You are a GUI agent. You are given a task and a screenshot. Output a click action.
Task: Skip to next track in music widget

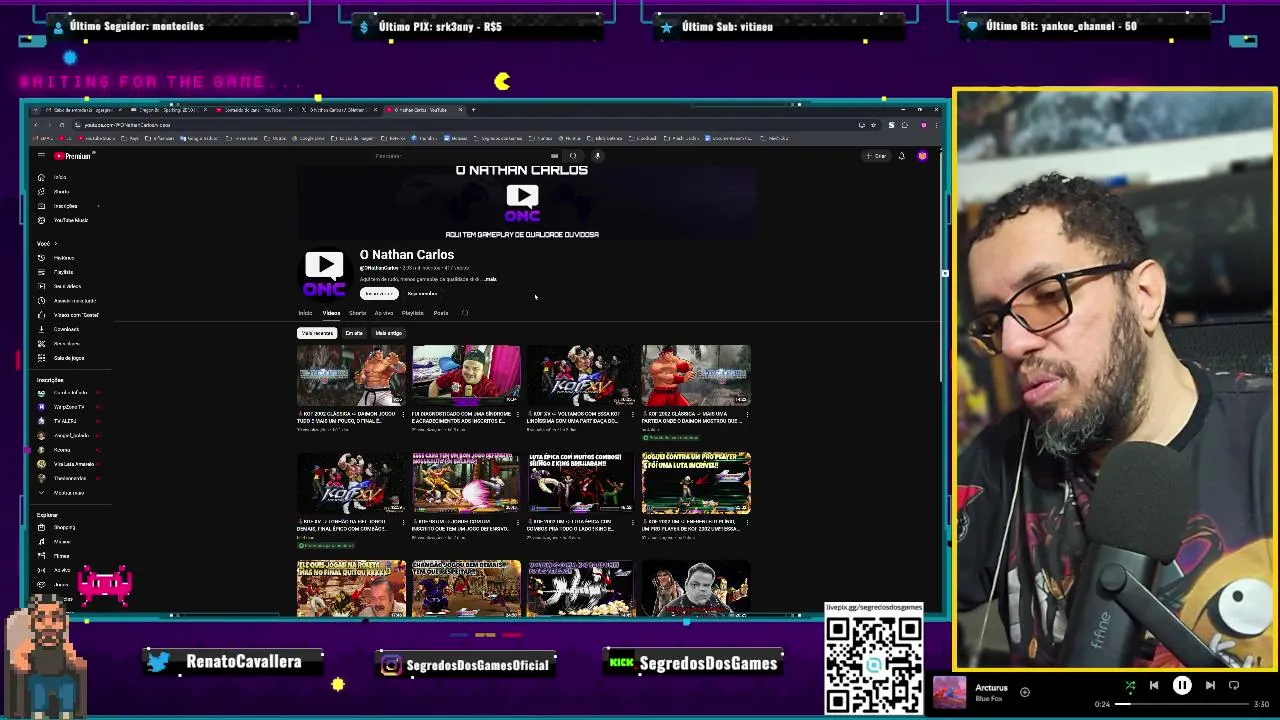(1210, 686)
